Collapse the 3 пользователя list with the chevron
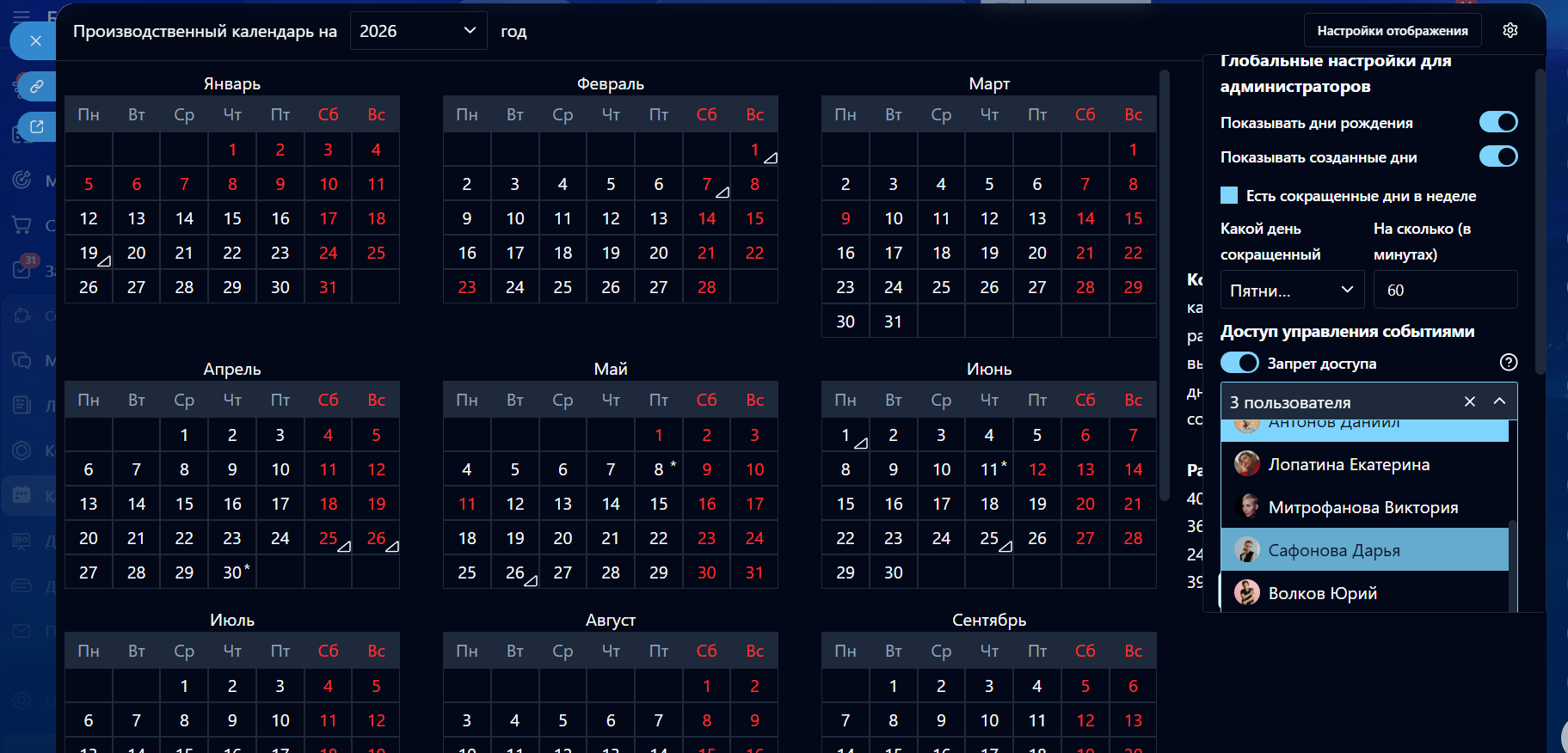Image resolution: width=1568 pixels, height=753 pixels. click(1499, 401)
